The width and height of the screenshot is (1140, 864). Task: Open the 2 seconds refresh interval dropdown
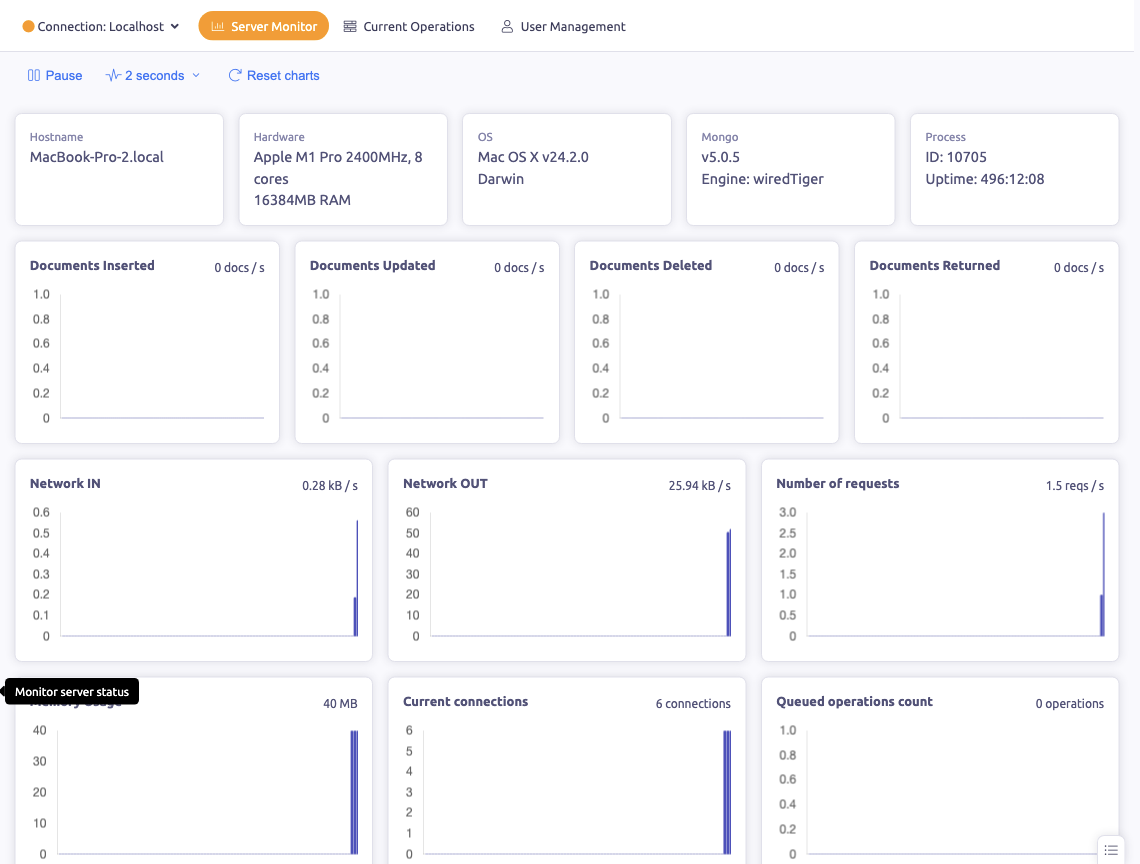(x=152, y=75)
